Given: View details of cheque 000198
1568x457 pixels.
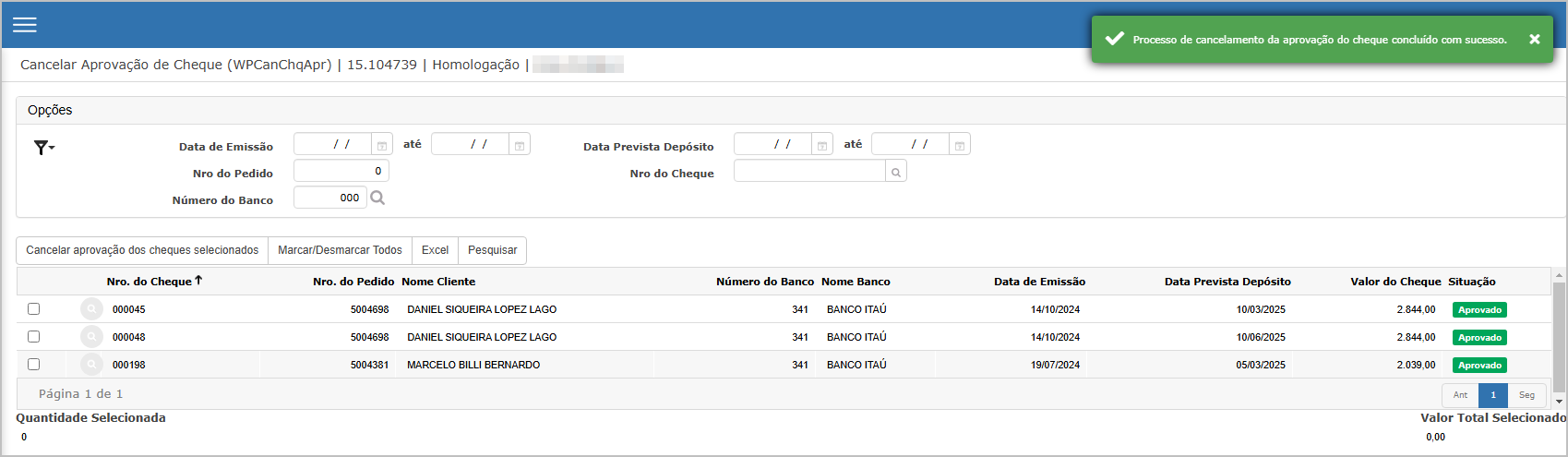Looking at the screenshot, I should [91, 365].
